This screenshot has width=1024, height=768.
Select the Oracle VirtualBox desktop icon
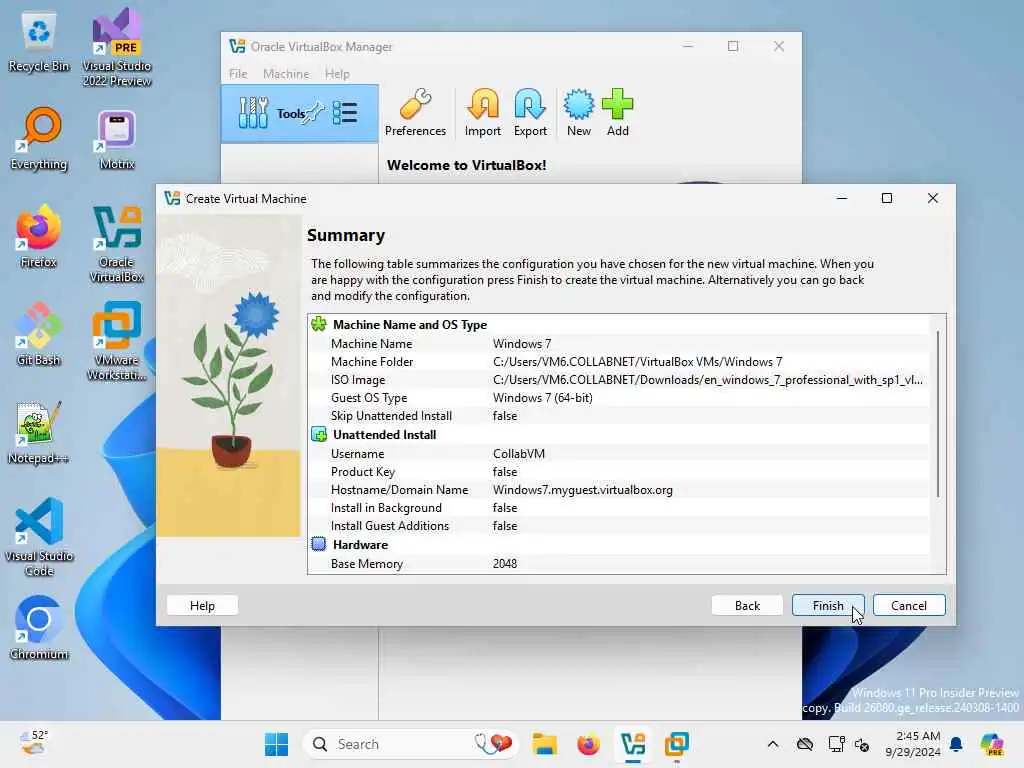pyautogui.click(x=117, y=244)
